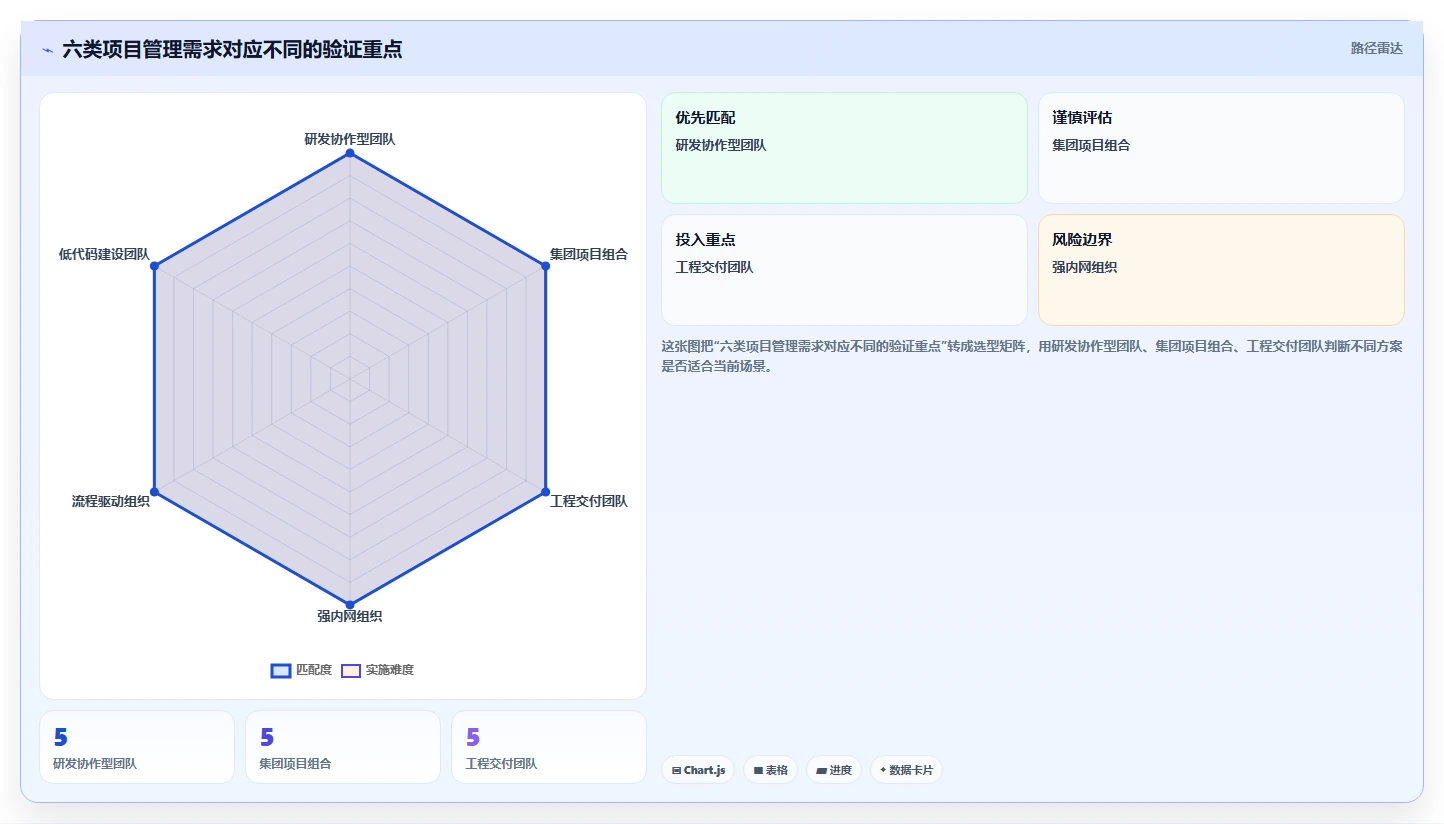Click the stat card showing 5 for 研发协作型团队
Image resolution: width=1444 pixels, height=824 pixels.
137,747
